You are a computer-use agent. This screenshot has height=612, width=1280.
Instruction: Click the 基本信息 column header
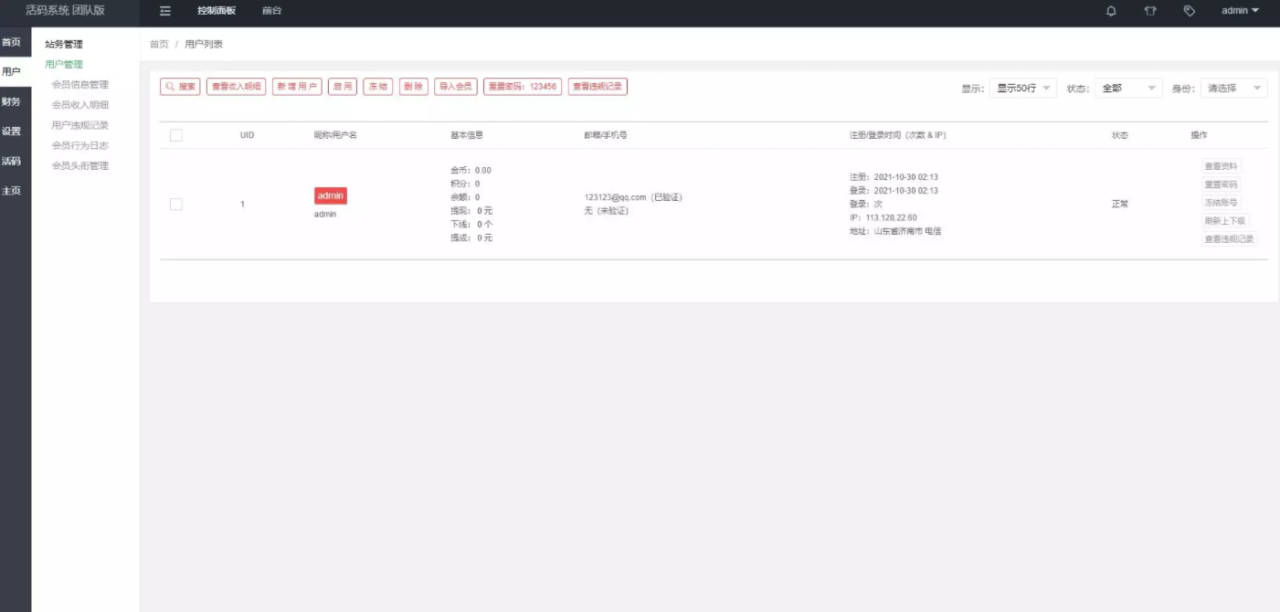[467, 135]
